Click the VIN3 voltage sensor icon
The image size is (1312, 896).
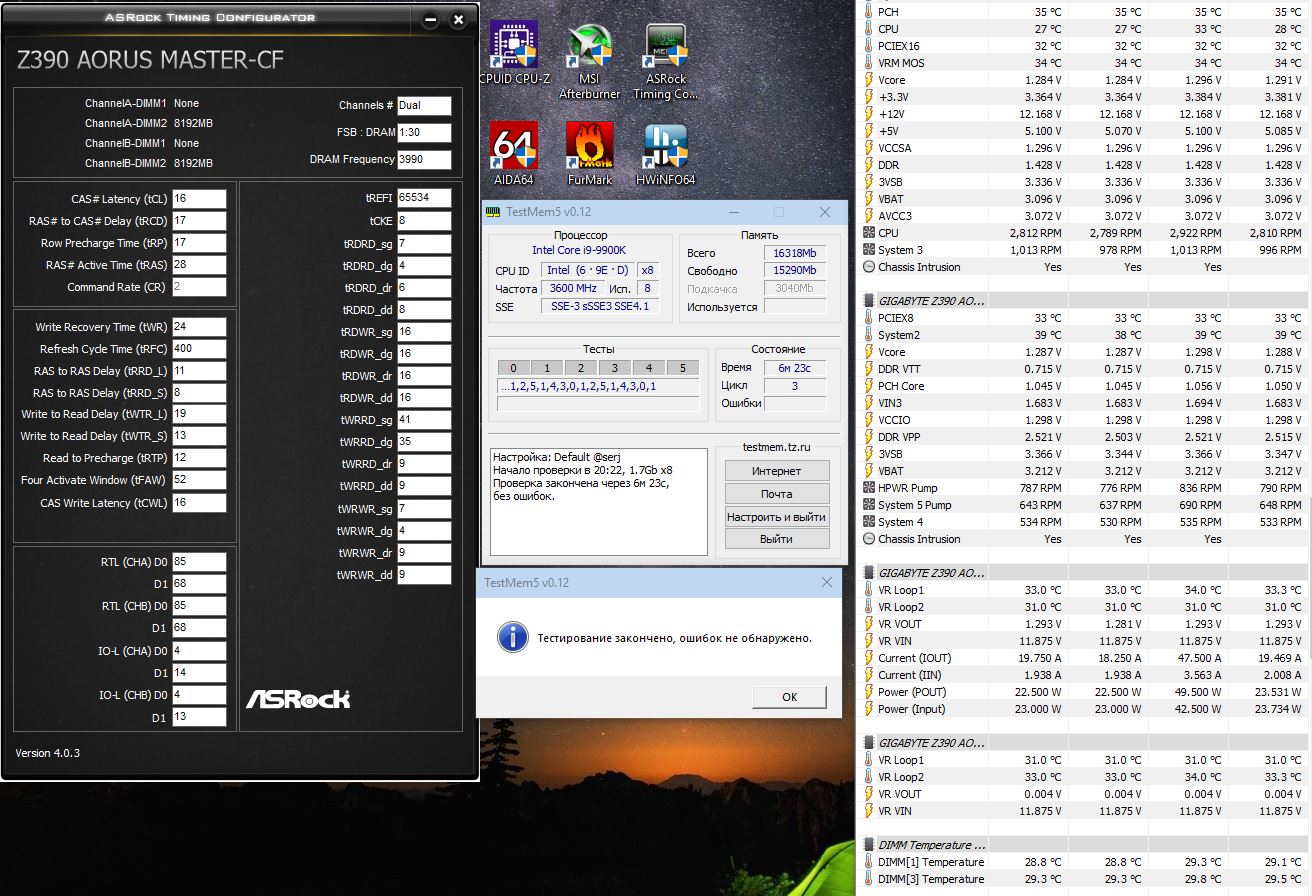coord(868,403)
